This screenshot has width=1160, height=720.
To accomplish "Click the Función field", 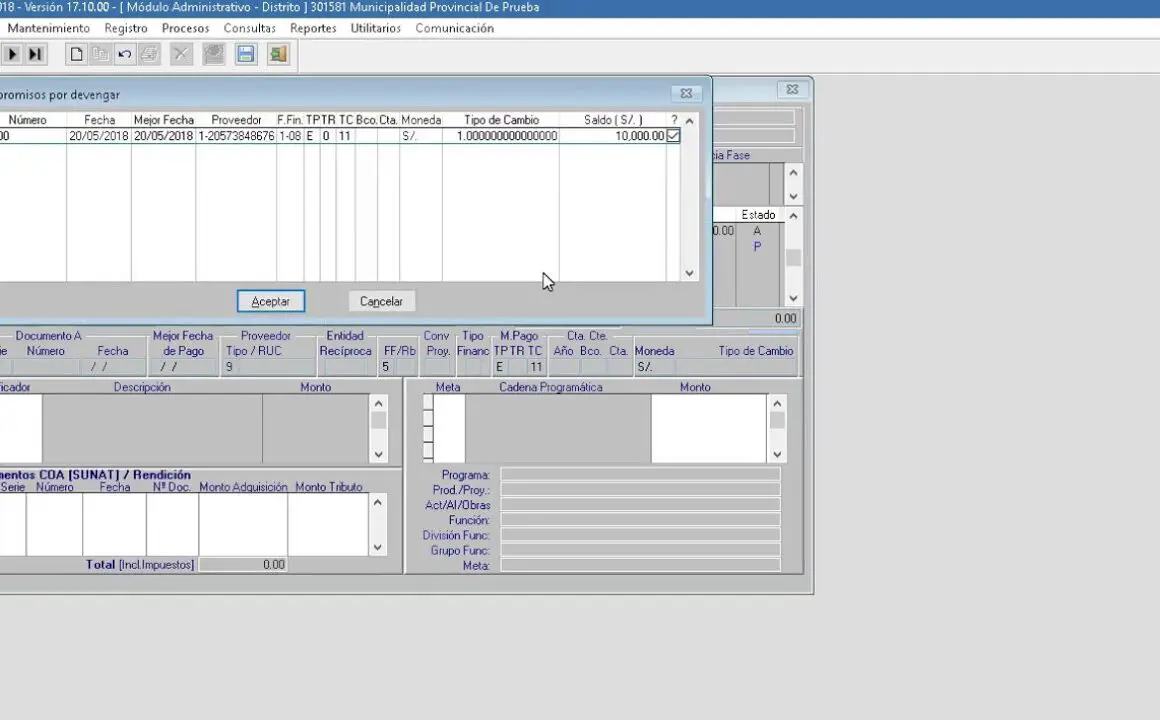I will [640, 519].
